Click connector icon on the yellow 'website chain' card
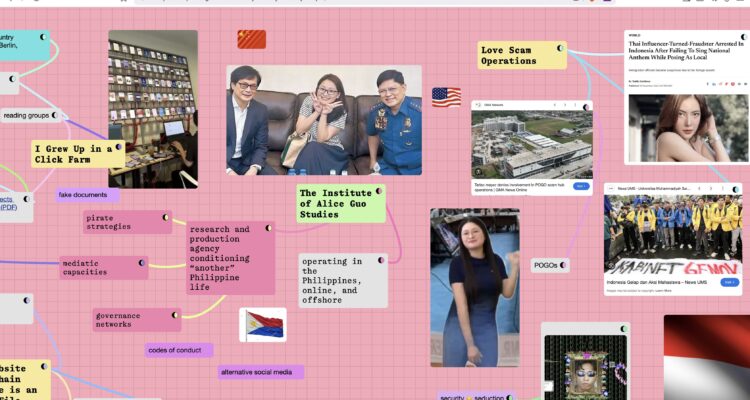Viewport: 750px width, 400px height. (44, 367)
